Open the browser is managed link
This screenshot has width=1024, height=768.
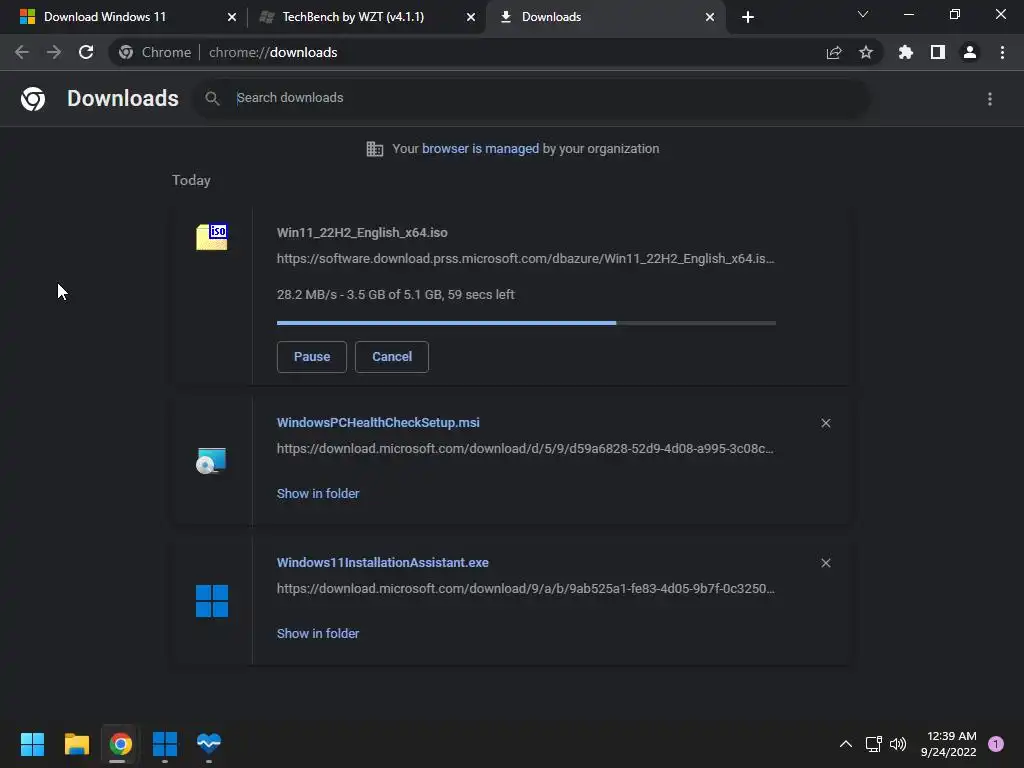(x=480, y=149)
